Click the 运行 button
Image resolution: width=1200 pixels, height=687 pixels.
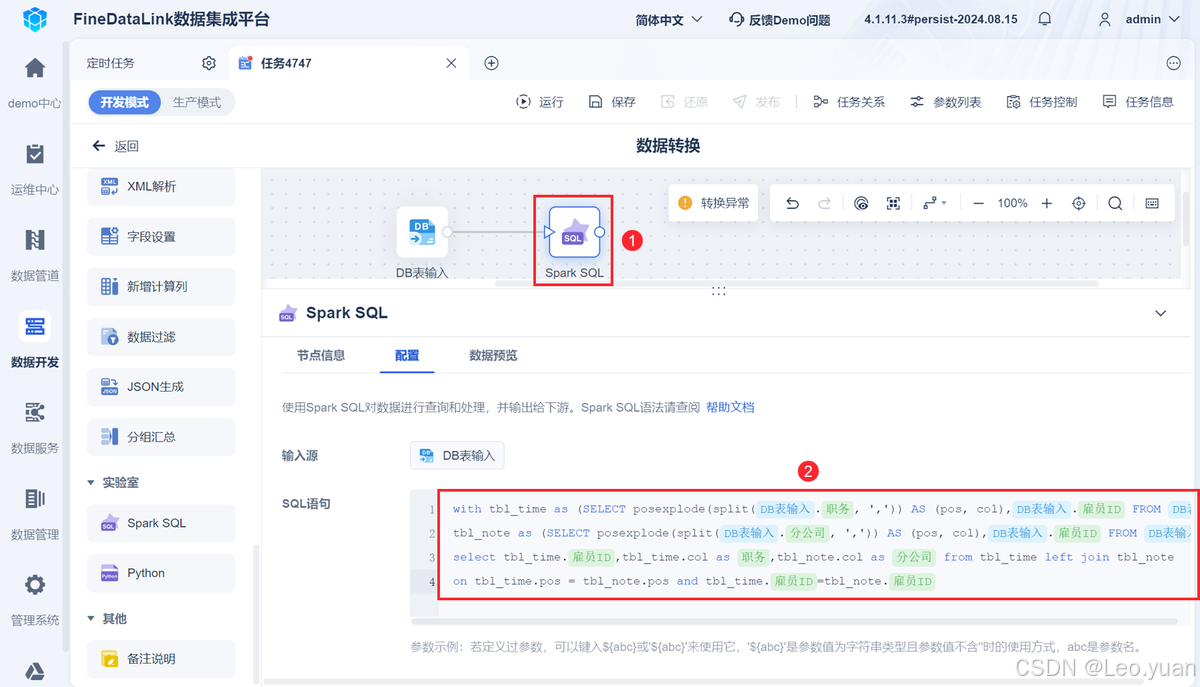tap(540, 102)
